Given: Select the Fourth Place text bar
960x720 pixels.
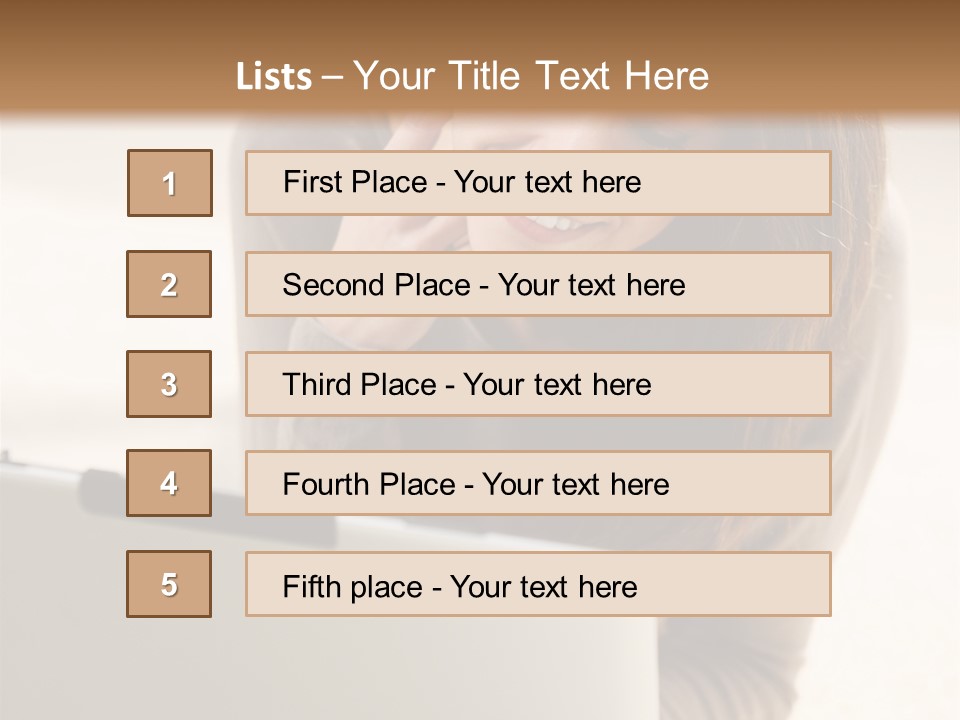Looking at the screenshot, I should [x=538, y=484].
